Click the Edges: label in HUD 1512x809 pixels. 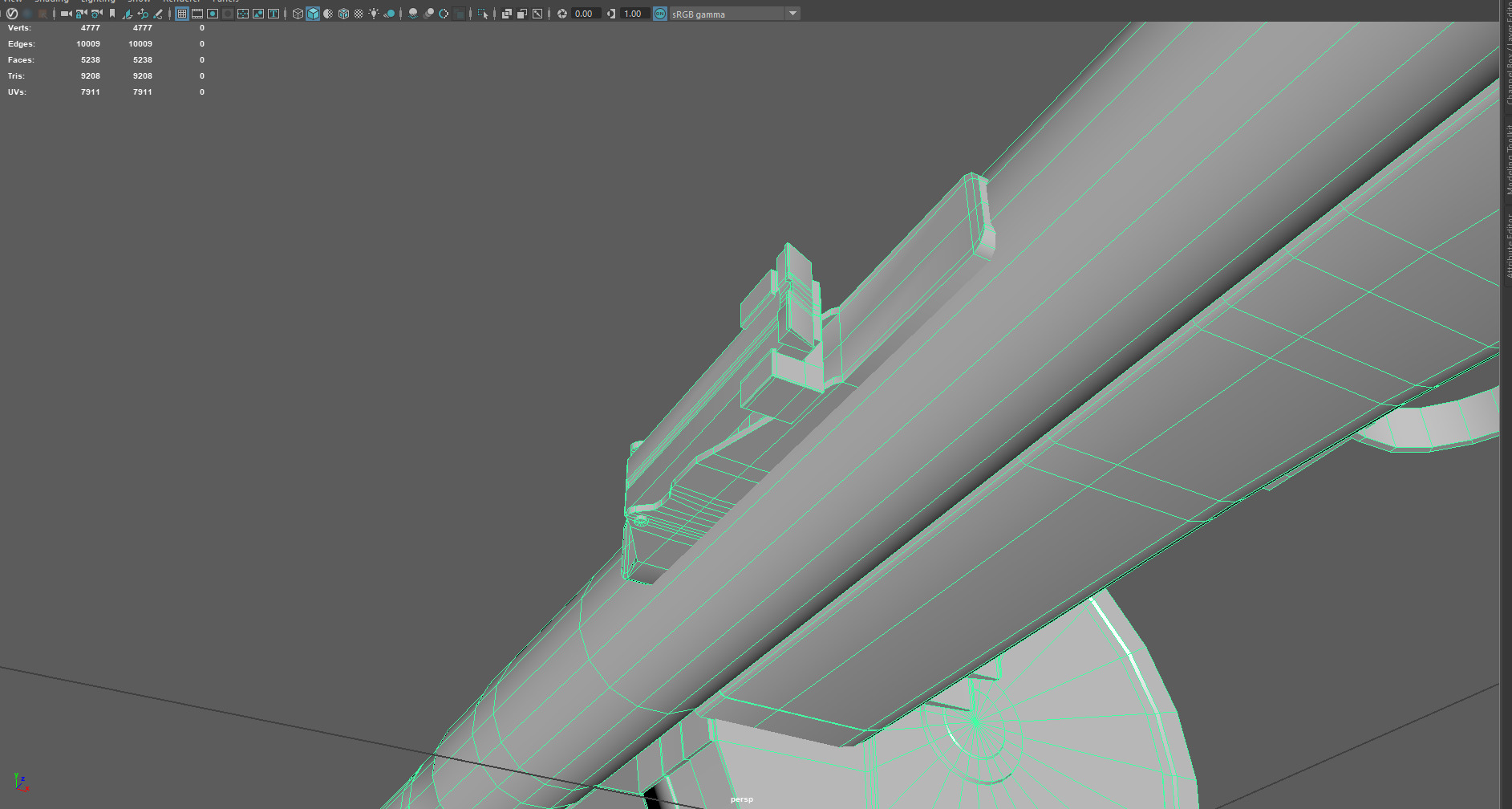[22, 44]
